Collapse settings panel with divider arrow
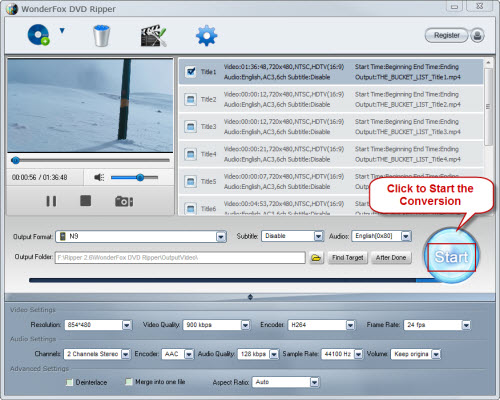500x400 pixels. tap(250, 297)
